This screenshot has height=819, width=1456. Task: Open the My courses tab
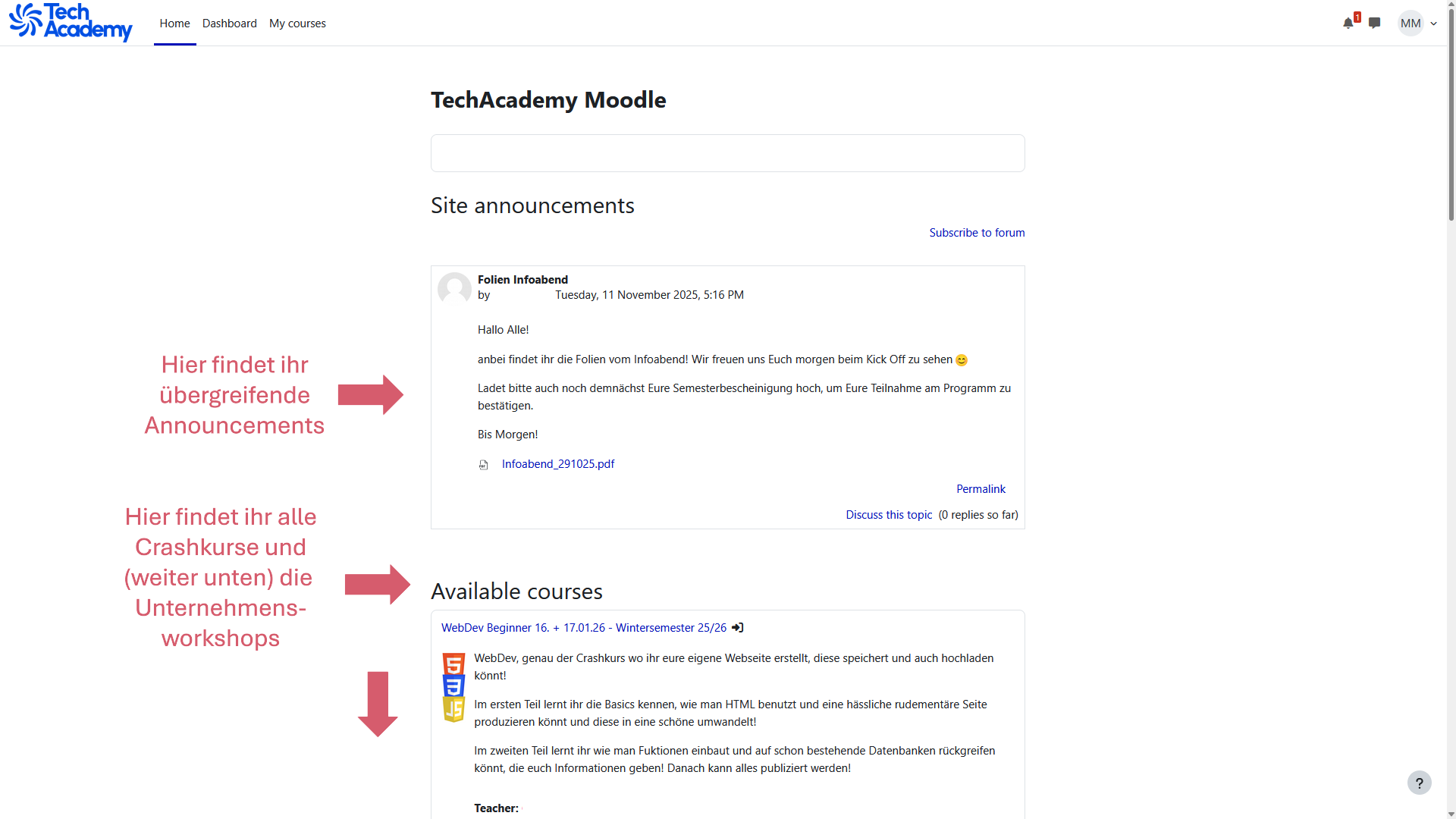(x=297, y=24)
